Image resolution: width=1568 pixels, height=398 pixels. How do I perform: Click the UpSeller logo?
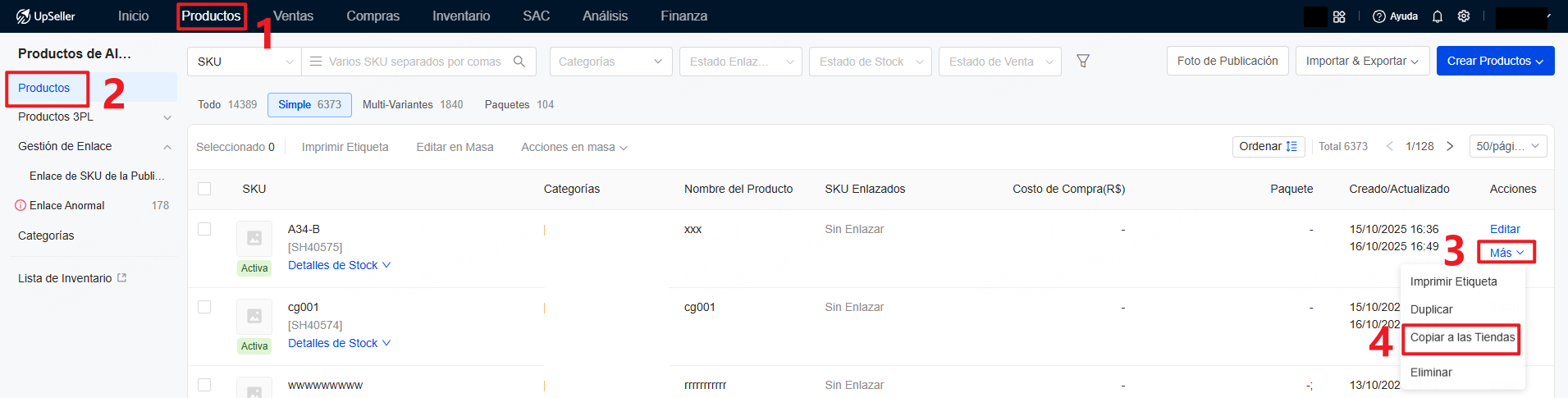click(x=46, y=16)
